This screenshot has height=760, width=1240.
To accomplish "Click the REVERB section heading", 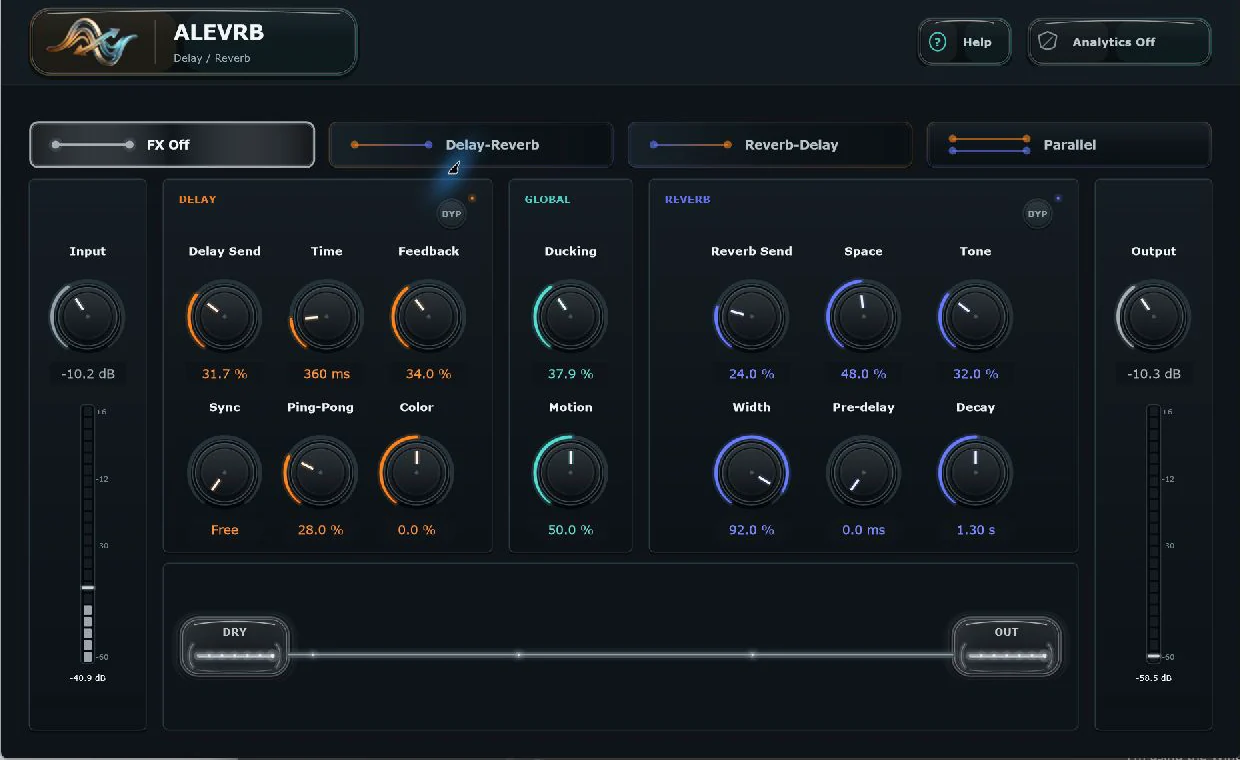I will click(x=687, y=199).
